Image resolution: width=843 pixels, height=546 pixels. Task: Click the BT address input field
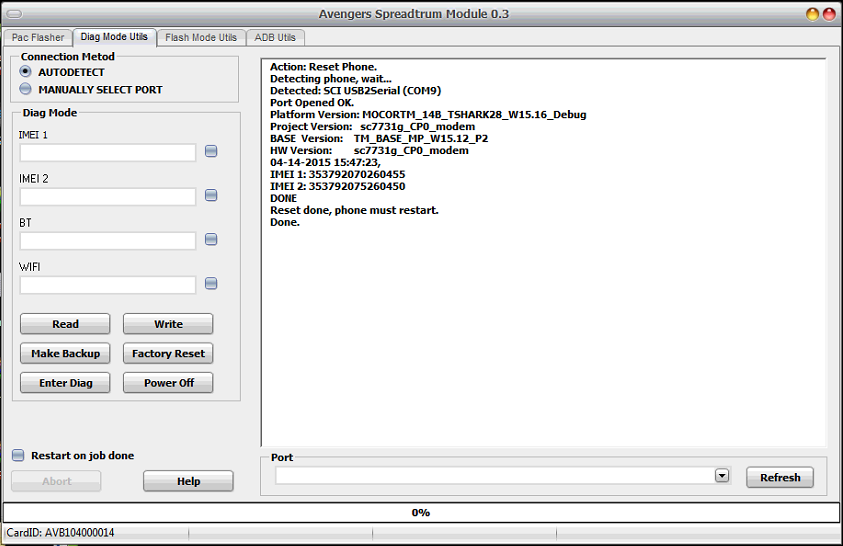108,241
